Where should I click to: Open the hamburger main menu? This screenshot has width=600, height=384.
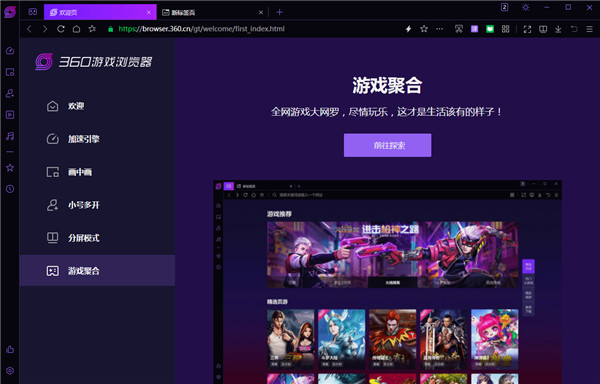click(589, 29)
